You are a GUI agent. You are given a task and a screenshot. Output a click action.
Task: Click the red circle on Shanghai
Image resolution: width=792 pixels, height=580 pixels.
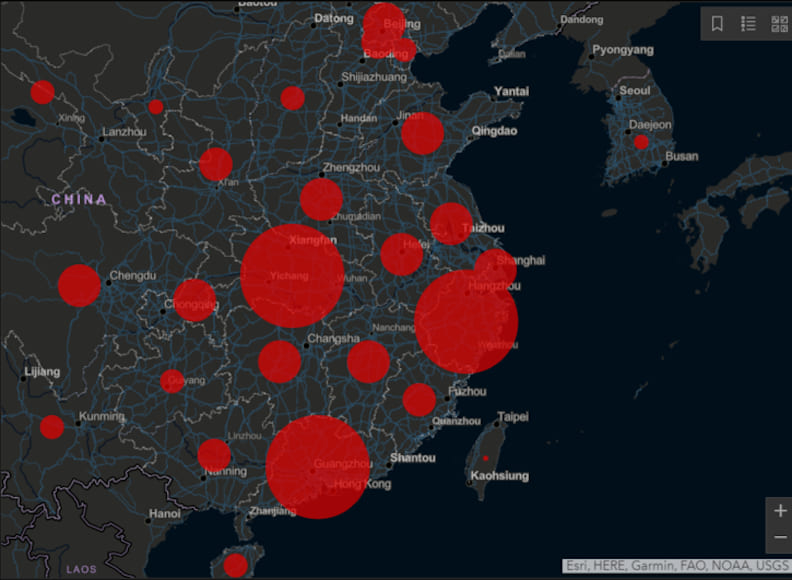pos(496,268)
